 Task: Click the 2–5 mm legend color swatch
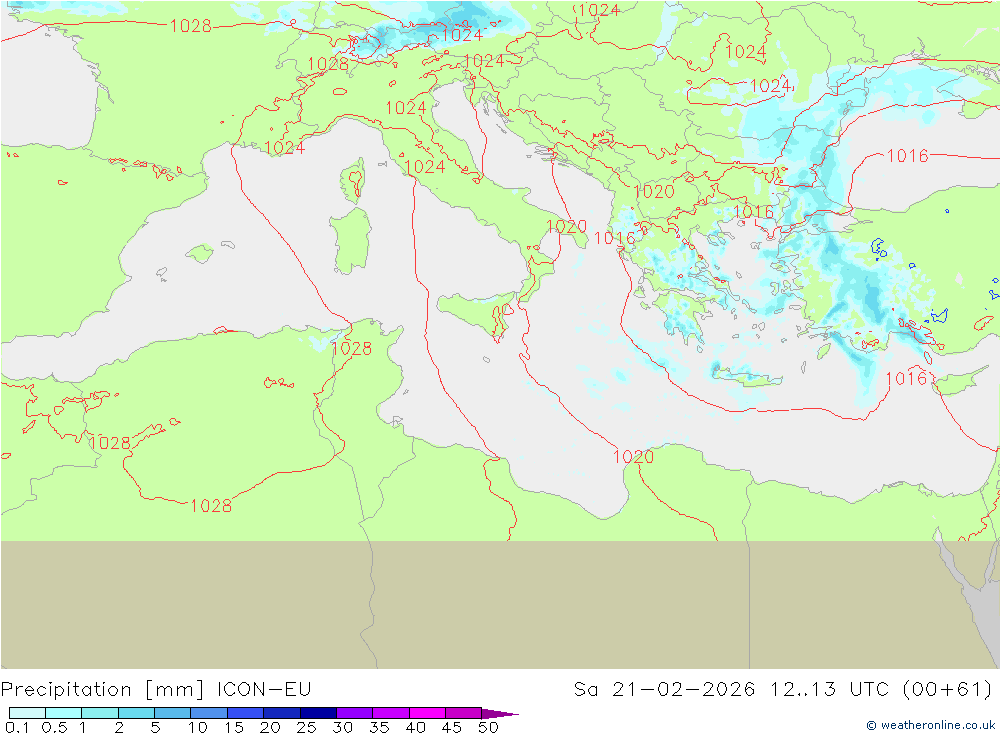136,713
